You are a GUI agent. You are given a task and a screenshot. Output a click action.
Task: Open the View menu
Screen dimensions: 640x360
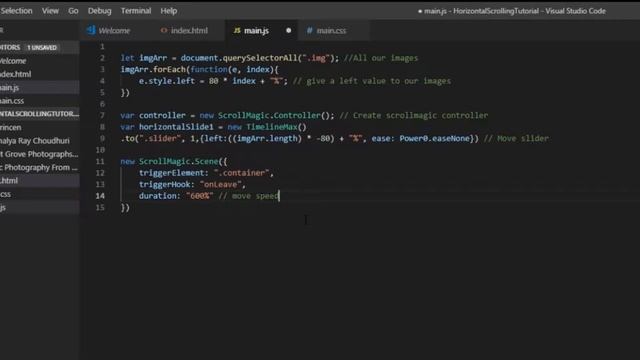point(50,11)
